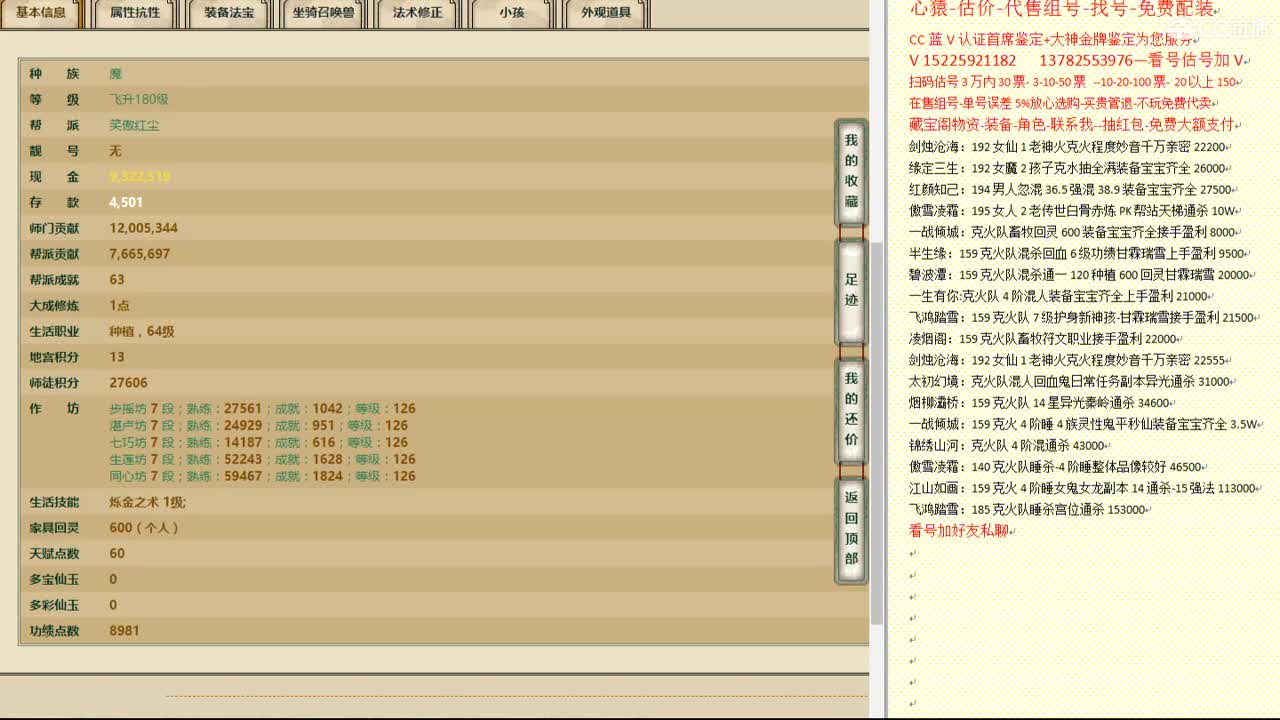The height and width of the screenshot is (720, 1280).
Task: Open the 外观道具 tab
Action: (x=606, y=13)
